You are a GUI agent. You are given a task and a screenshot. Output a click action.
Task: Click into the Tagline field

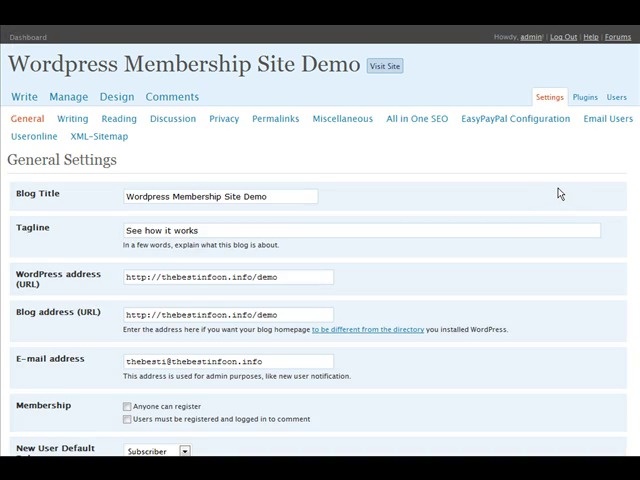coord(362,231)
